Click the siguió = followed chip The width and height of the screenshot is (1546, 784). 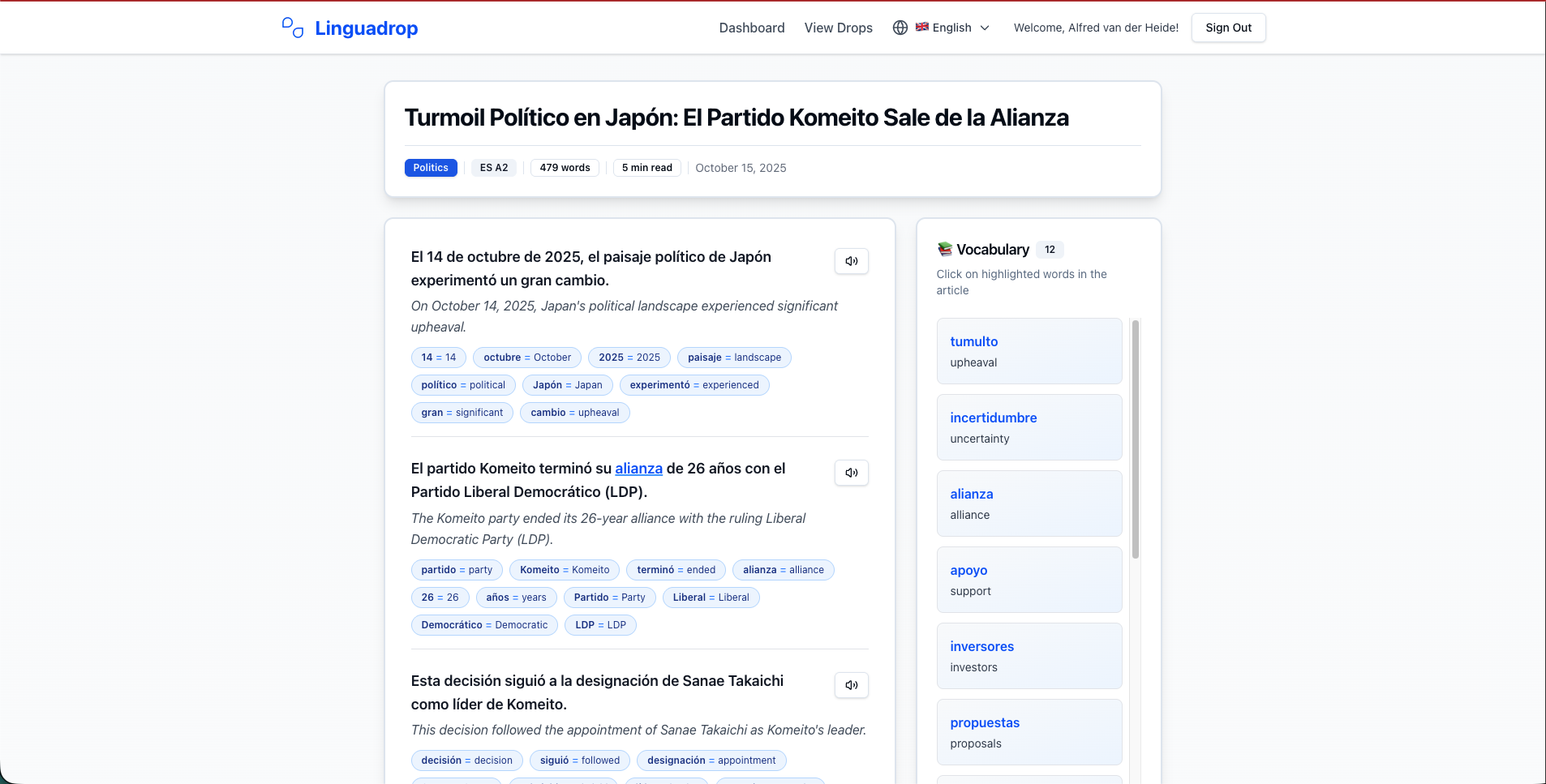[580, 760]
